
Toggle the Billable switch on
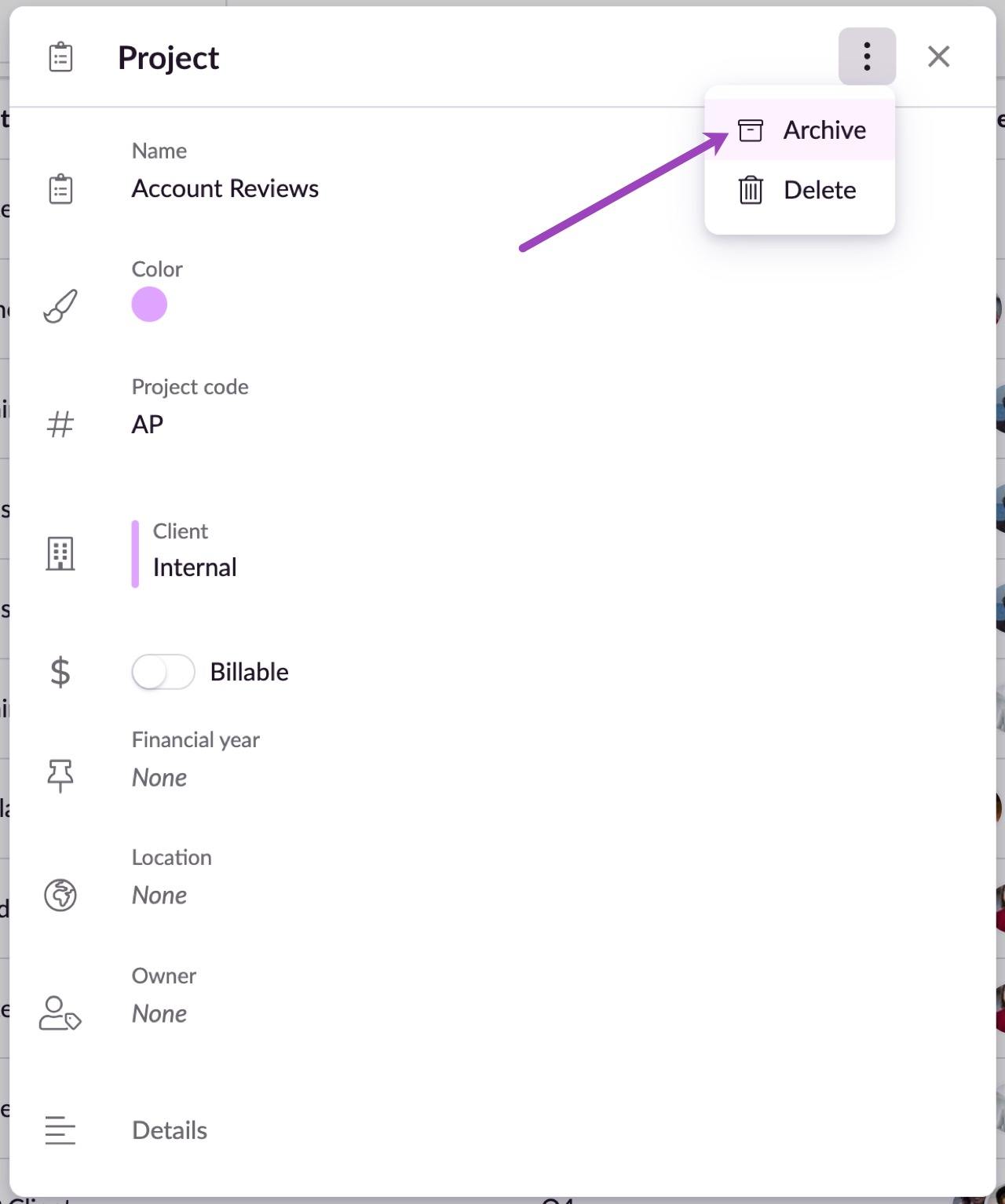[x=163, y=672]
